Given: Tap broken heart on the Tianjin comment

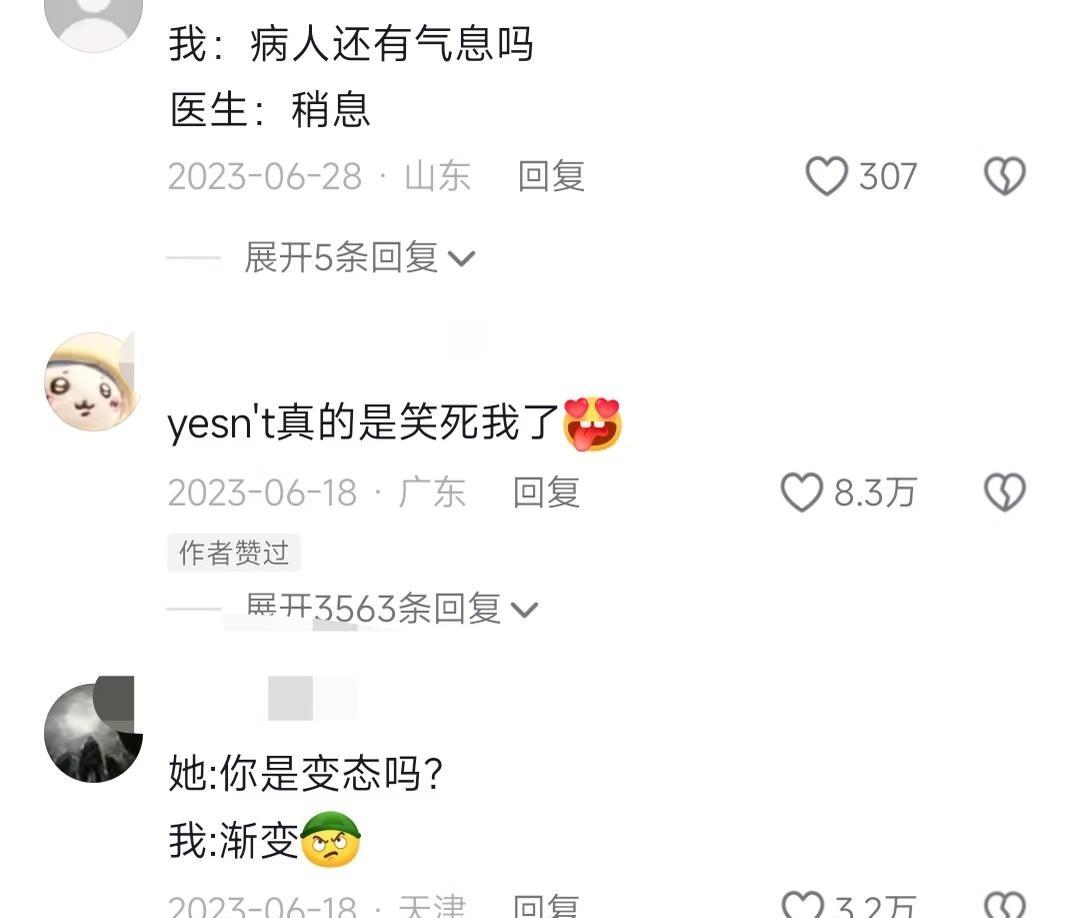Looking at the screenshot, I should click(1005, 904).
